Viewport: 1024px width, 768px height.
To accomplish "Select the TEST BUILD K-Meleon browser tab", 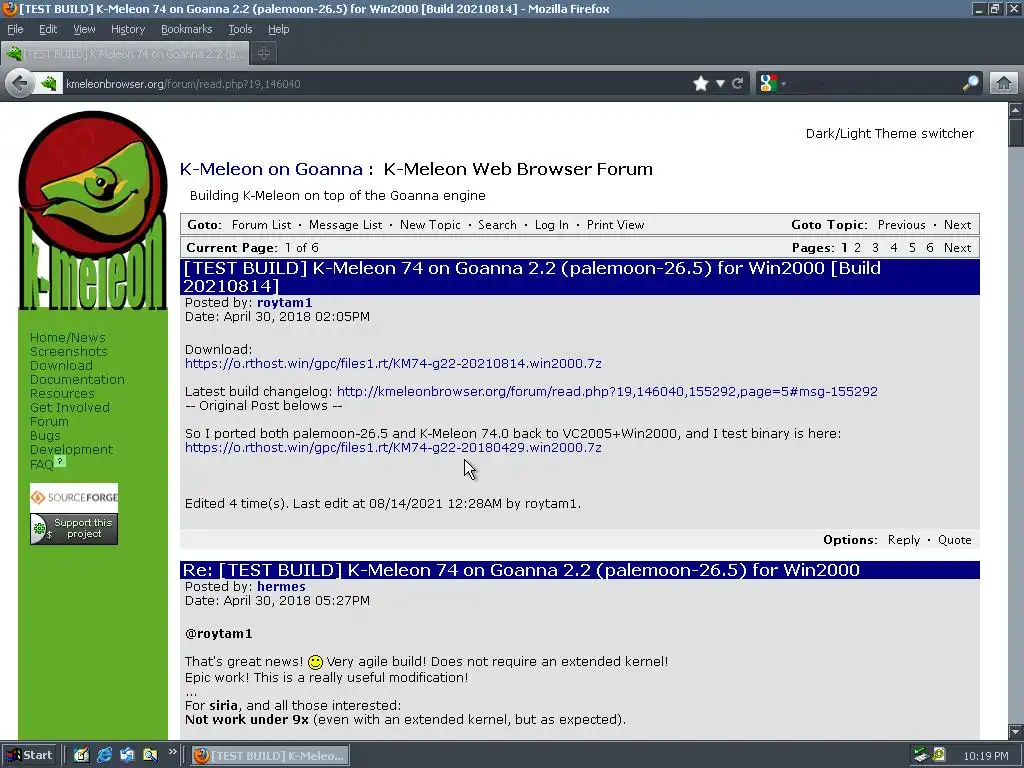I will coord(125,54).
